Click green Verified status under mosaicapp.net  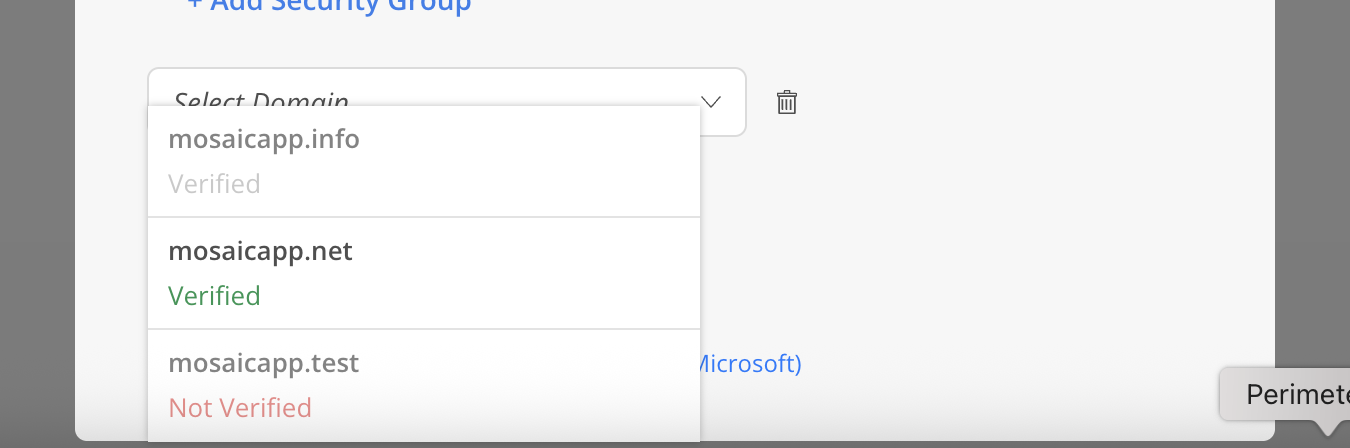214,296
